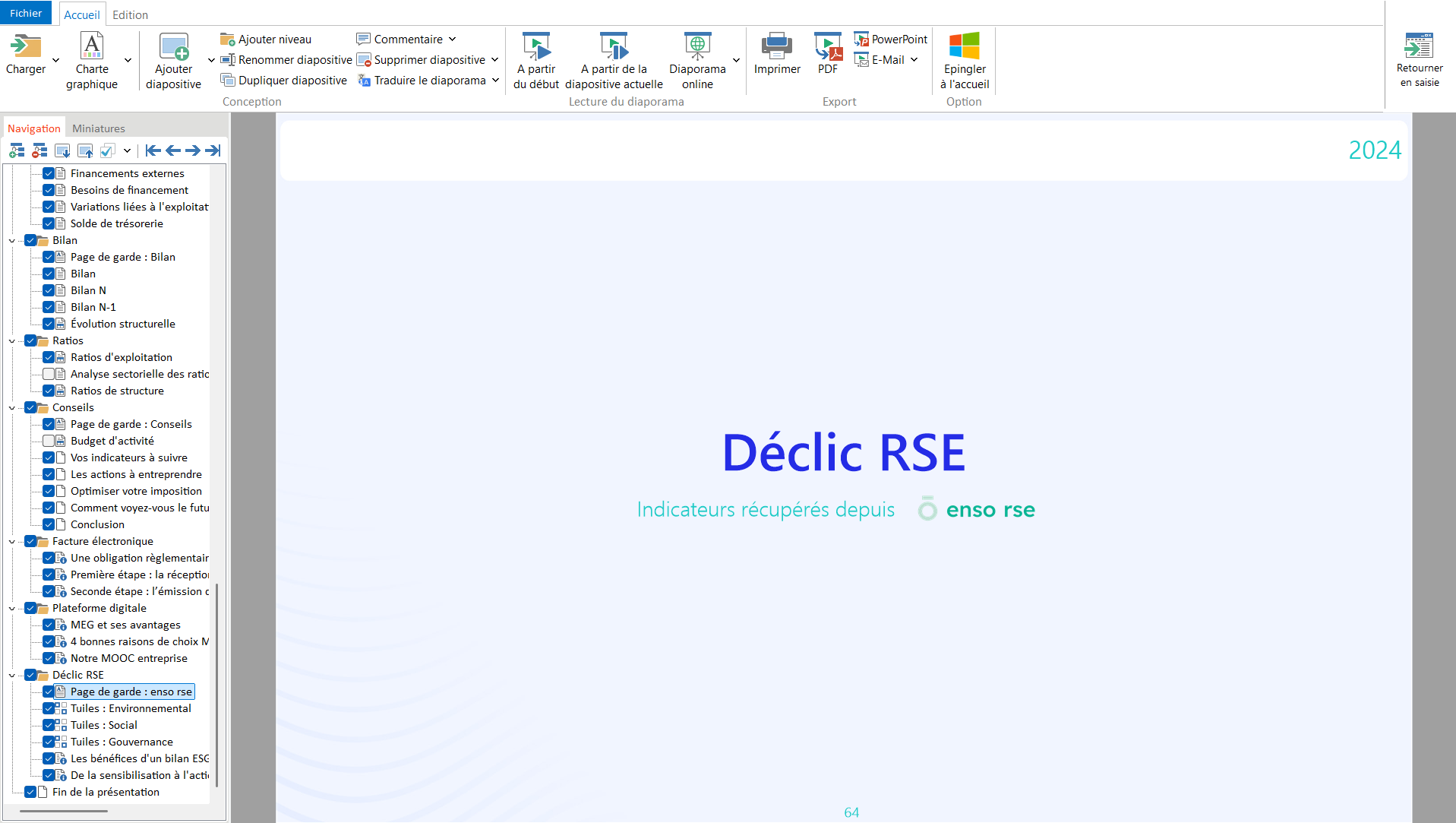The image size is (1456, 823).
Task: Click Traduire le diaporama
Action: [x=422, y=81]
